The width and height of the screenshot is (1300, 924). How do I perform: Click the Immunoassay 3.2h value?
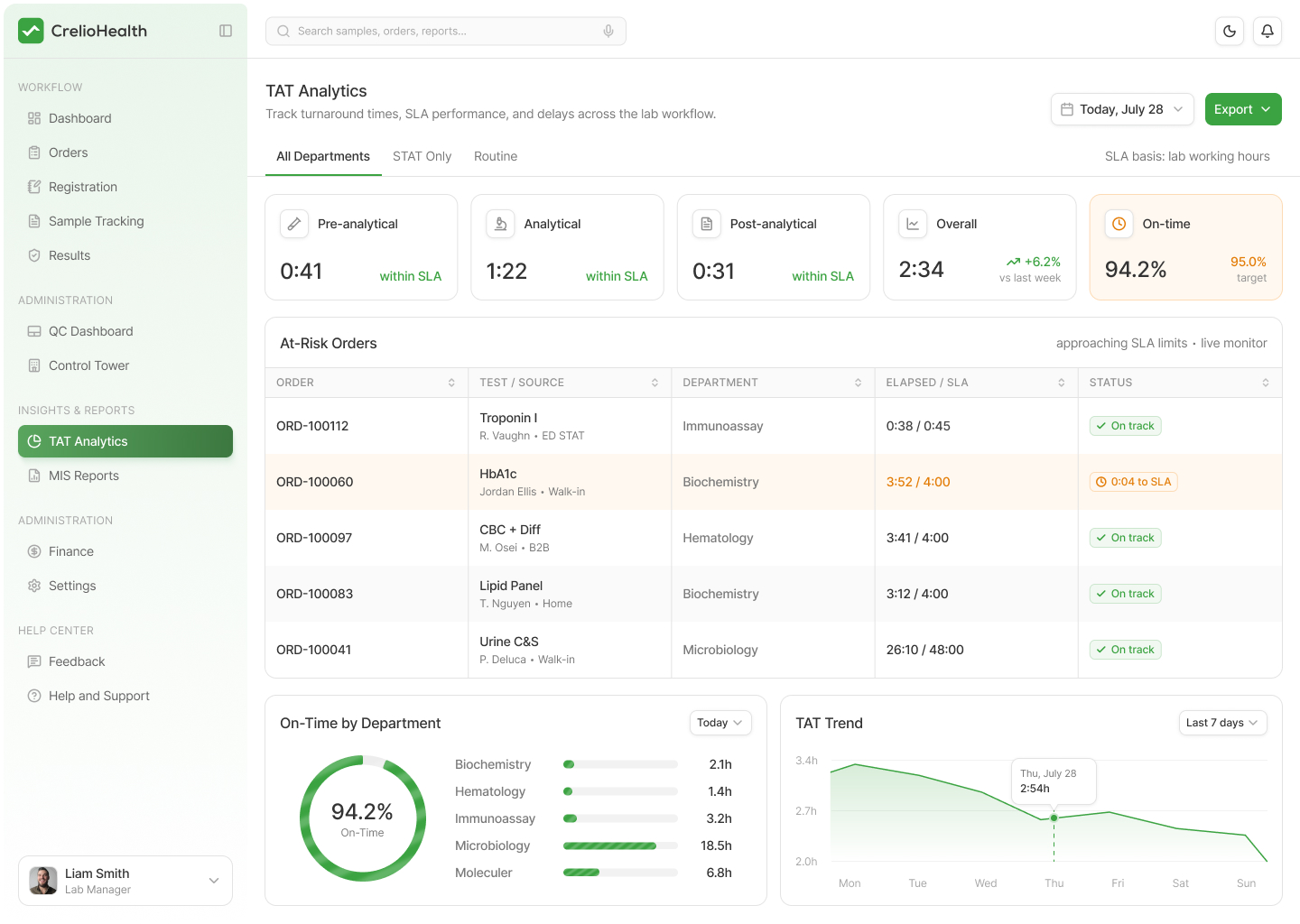coord(719,818)
